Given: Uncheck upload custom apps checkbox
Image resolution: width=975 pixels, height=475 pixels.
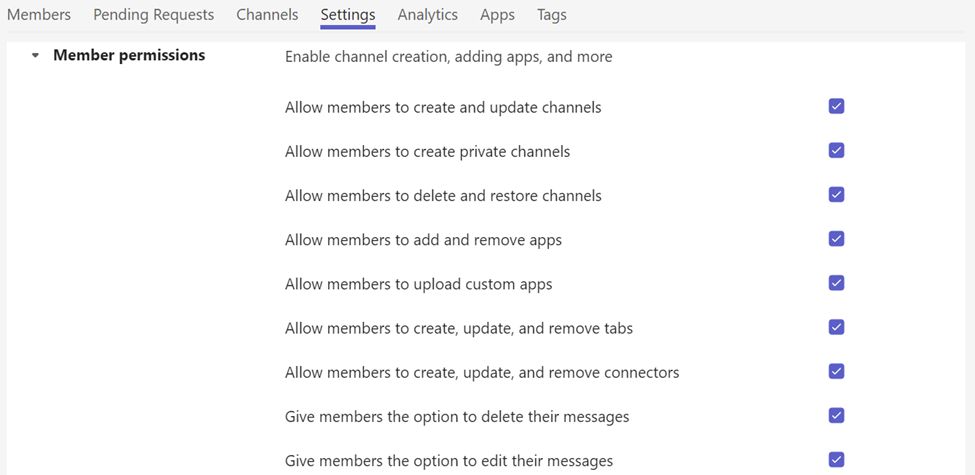Looking at the screenshot, I should pos(836,283).
